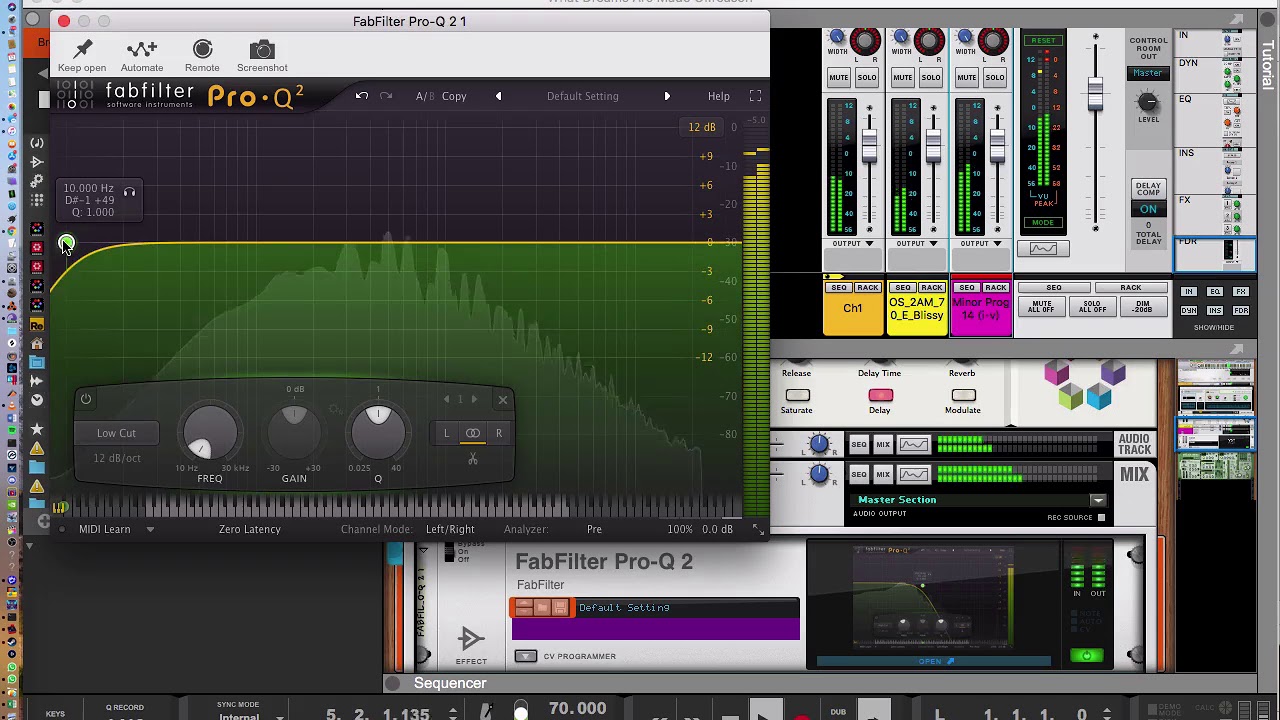Toggle DIM -20dB
Image resolution: width=1280 pixels, height=720 pixels.
pyautogui.click(x=1142, y=306)
